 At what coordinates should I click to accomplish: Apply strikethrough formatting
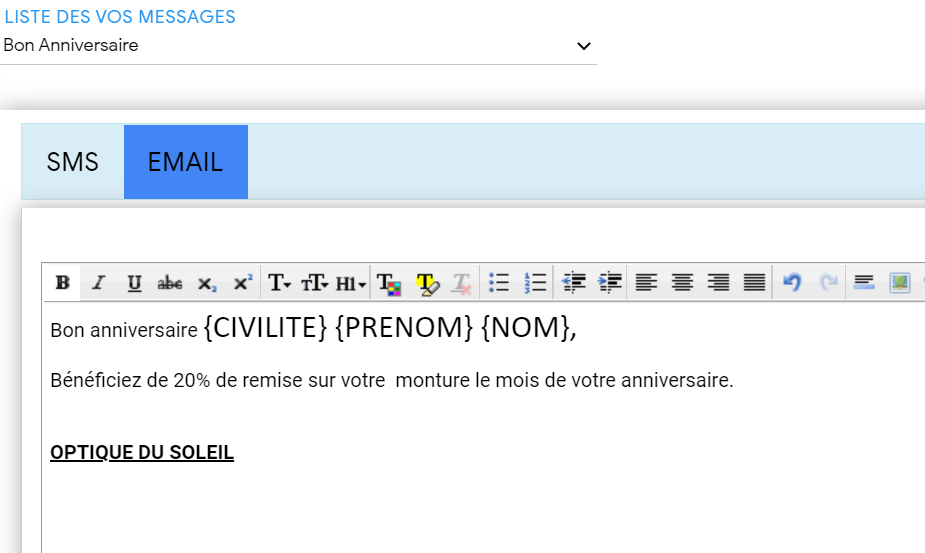(170, 283)
